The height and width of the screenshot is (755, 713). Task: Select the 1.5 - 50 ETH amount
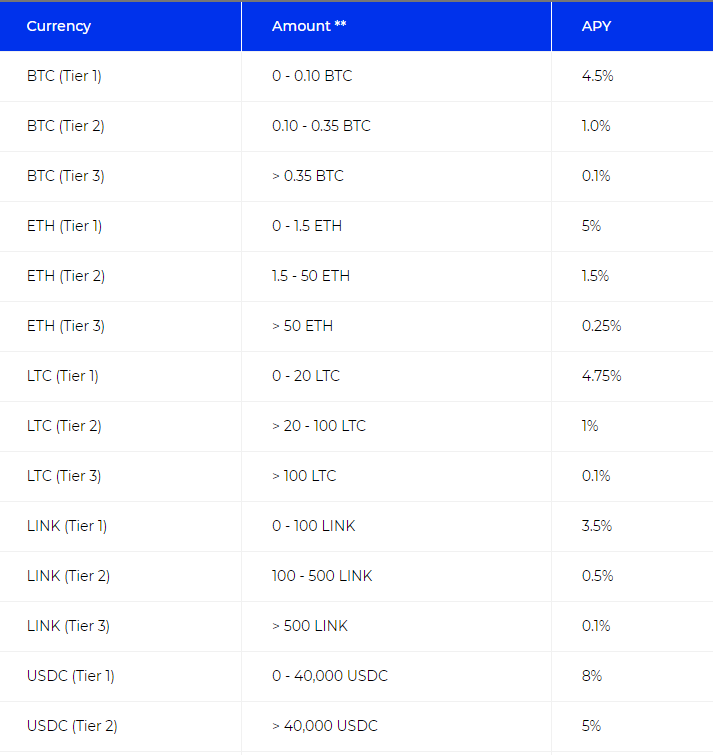coord(311,276)
